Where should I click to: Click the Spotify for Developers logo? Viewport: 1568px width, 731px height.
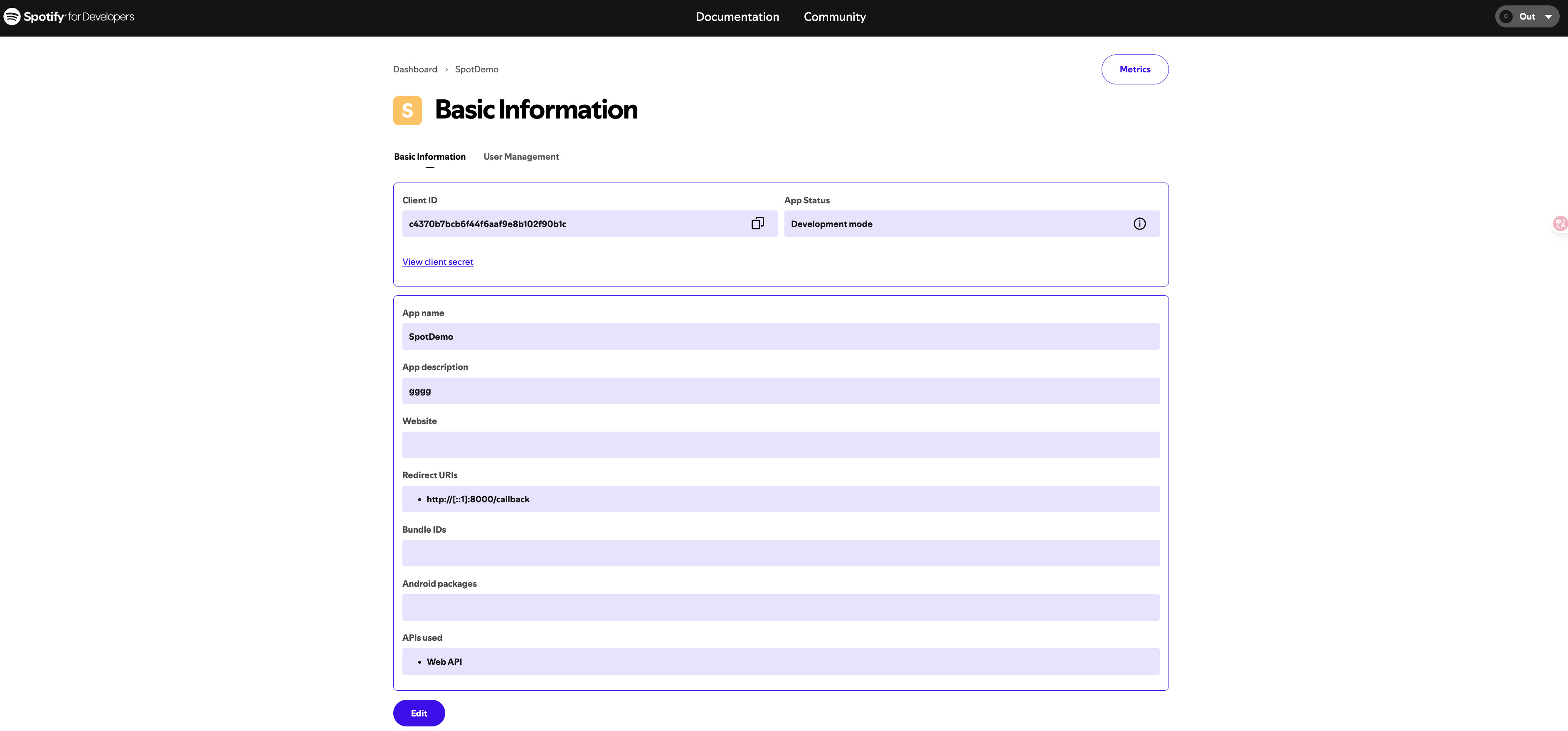(69, 17)
